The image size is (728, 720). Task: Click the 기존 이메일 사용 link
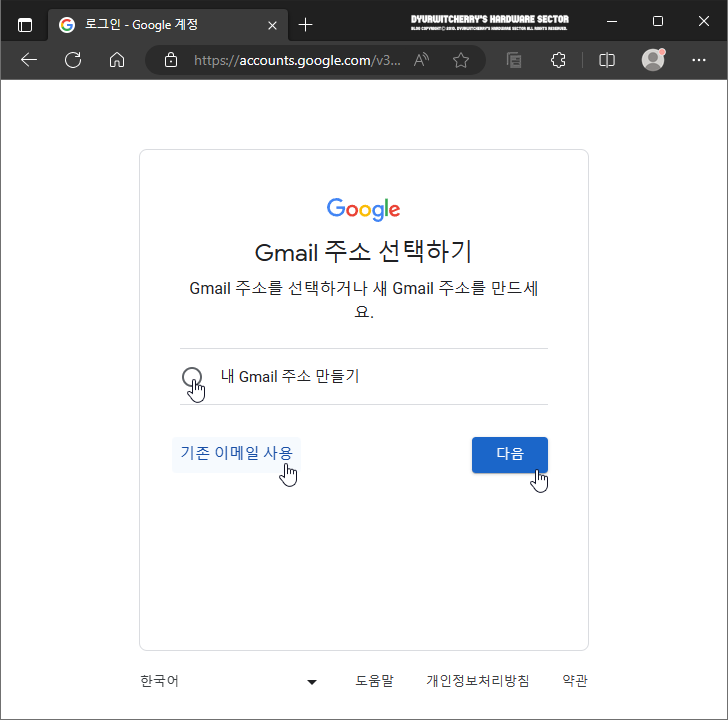pos(236,454)
